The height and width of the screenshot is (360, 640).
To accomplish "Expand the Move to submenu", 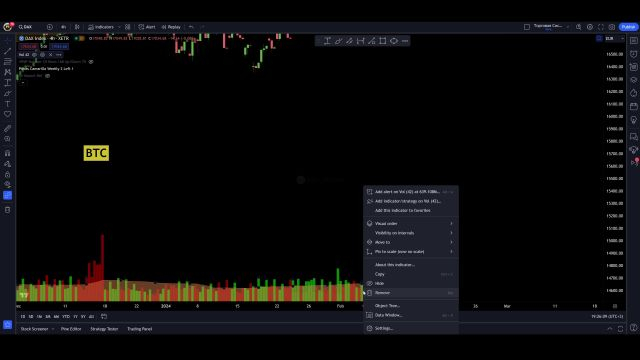I will coord(411,242).
